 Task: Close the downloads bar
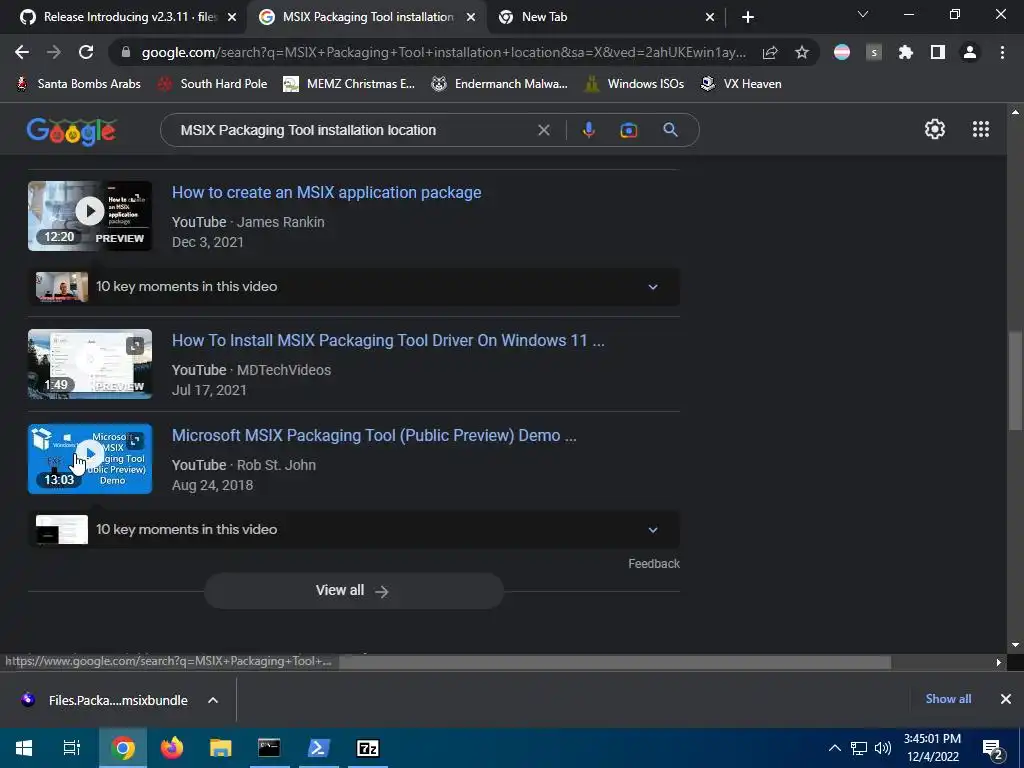click(x=1006, y=699)
